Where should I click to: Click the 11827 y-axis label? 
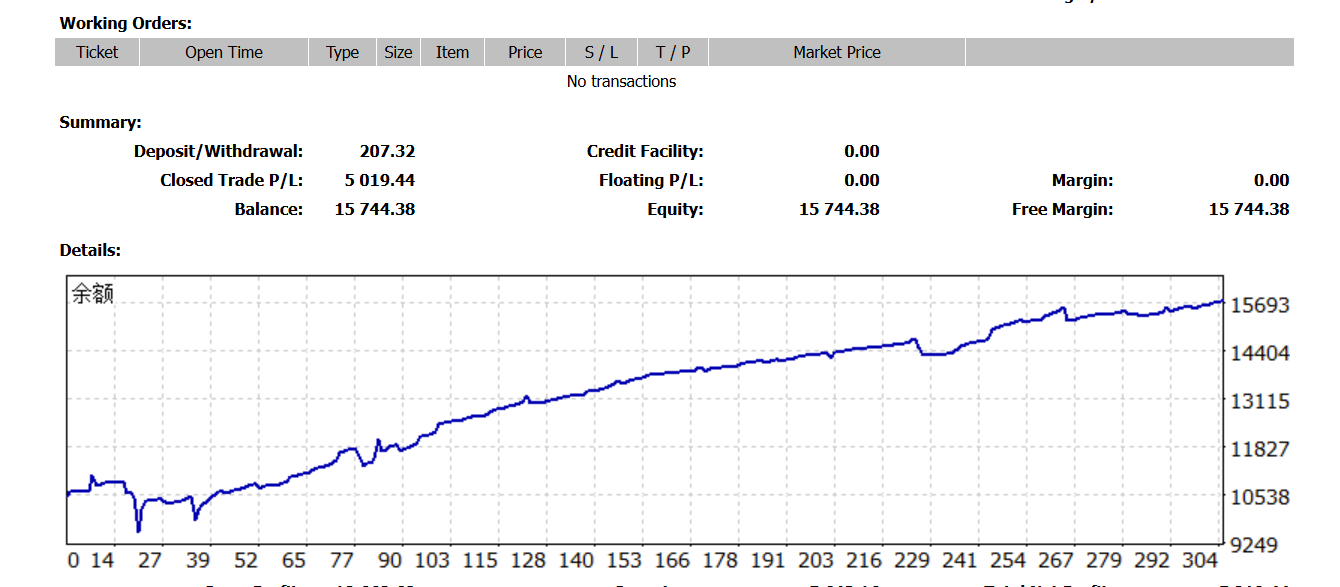[x=1260, y=449]
